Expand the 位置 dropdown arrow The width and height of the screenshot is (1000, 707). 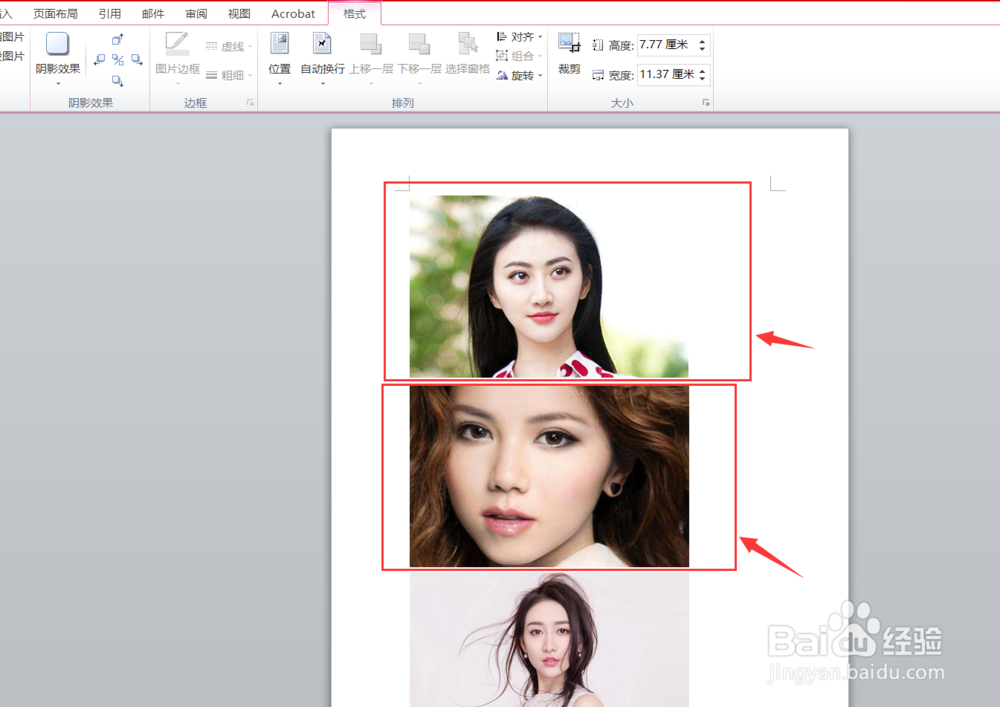(x=279, y=84)
